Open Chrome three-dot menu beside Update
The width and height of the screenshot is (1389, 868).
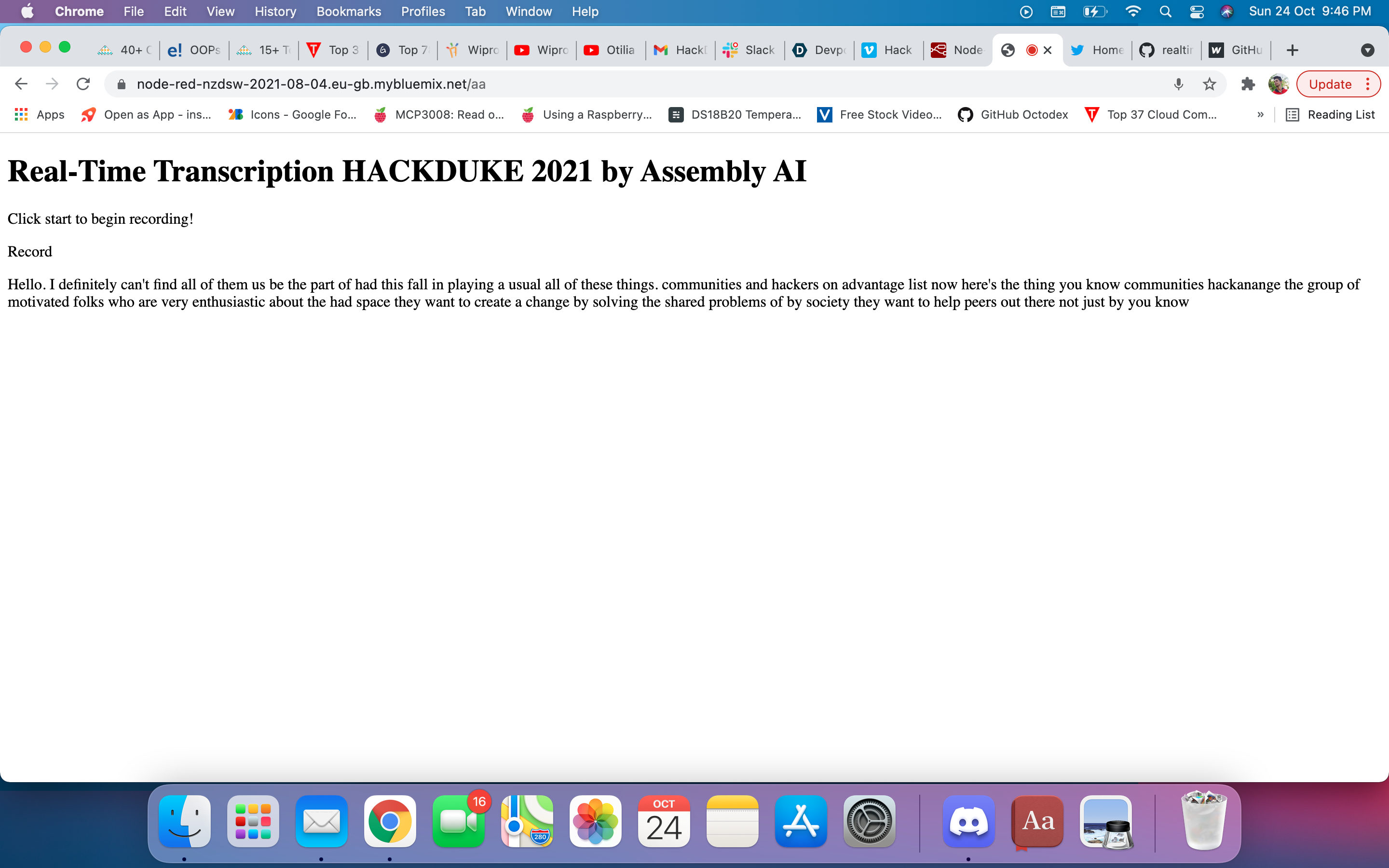[x=1368, y=84]
